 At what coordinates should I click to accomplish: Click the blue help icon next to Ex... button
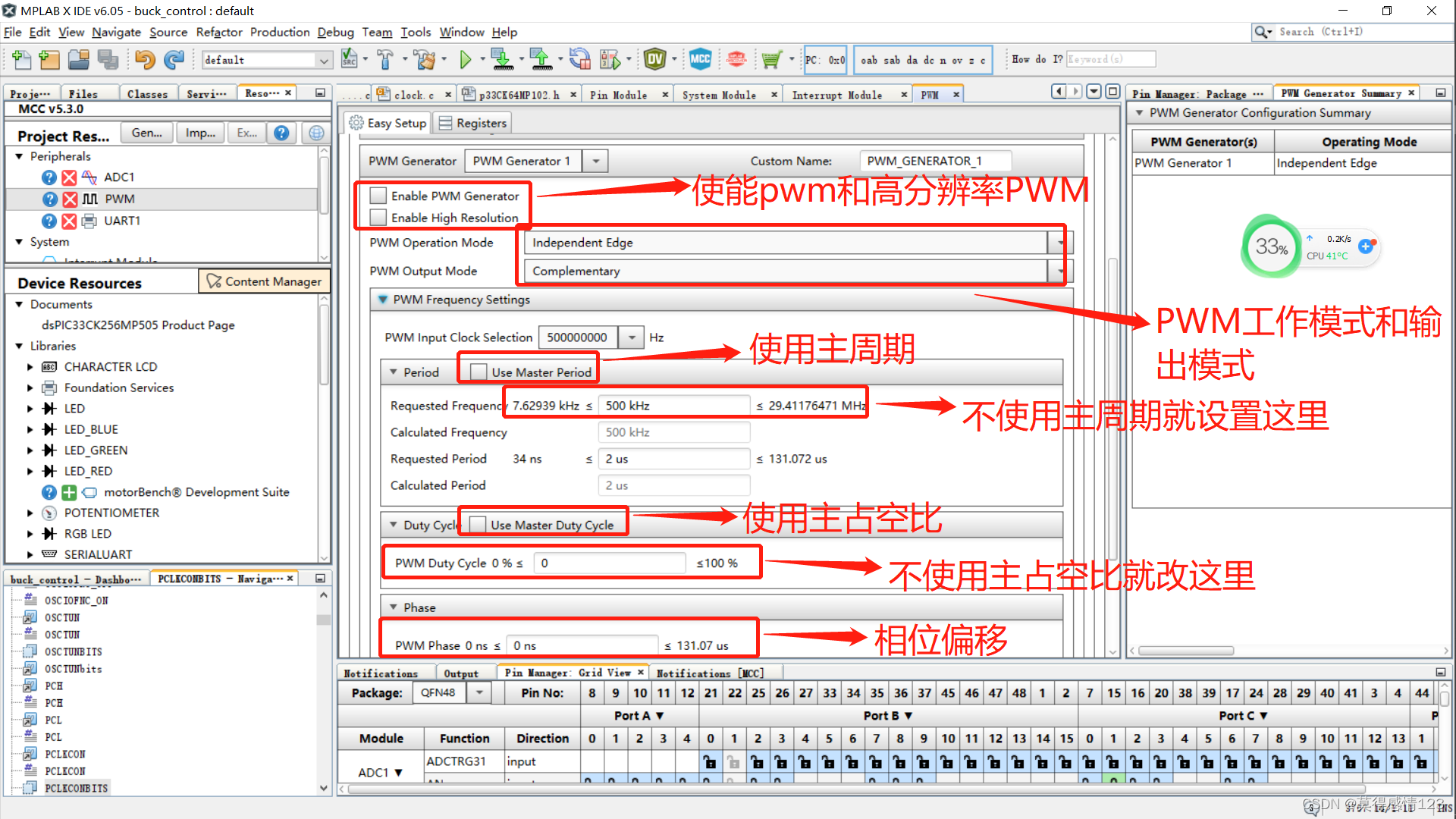click(281, 133)
